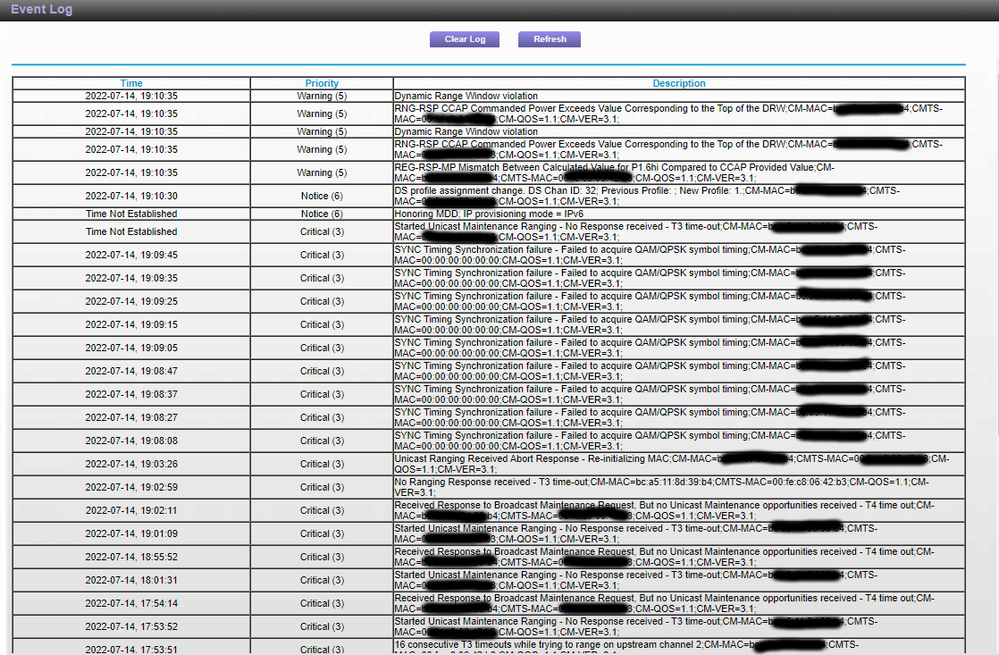Click the DS profile assignment change description
Image resolution: width=999 pixels, height=655 pixels.
tap(647, 196)
